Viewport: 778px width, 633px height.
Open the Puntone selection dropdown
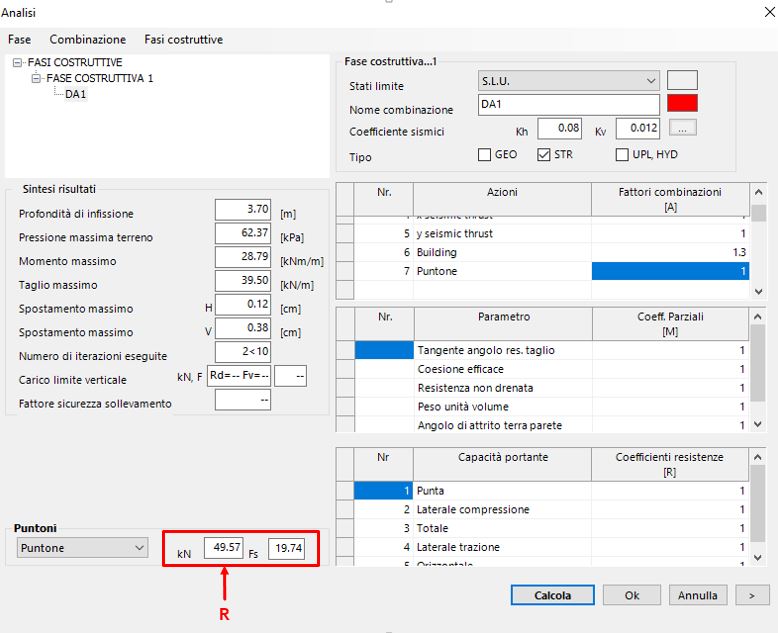139,548
